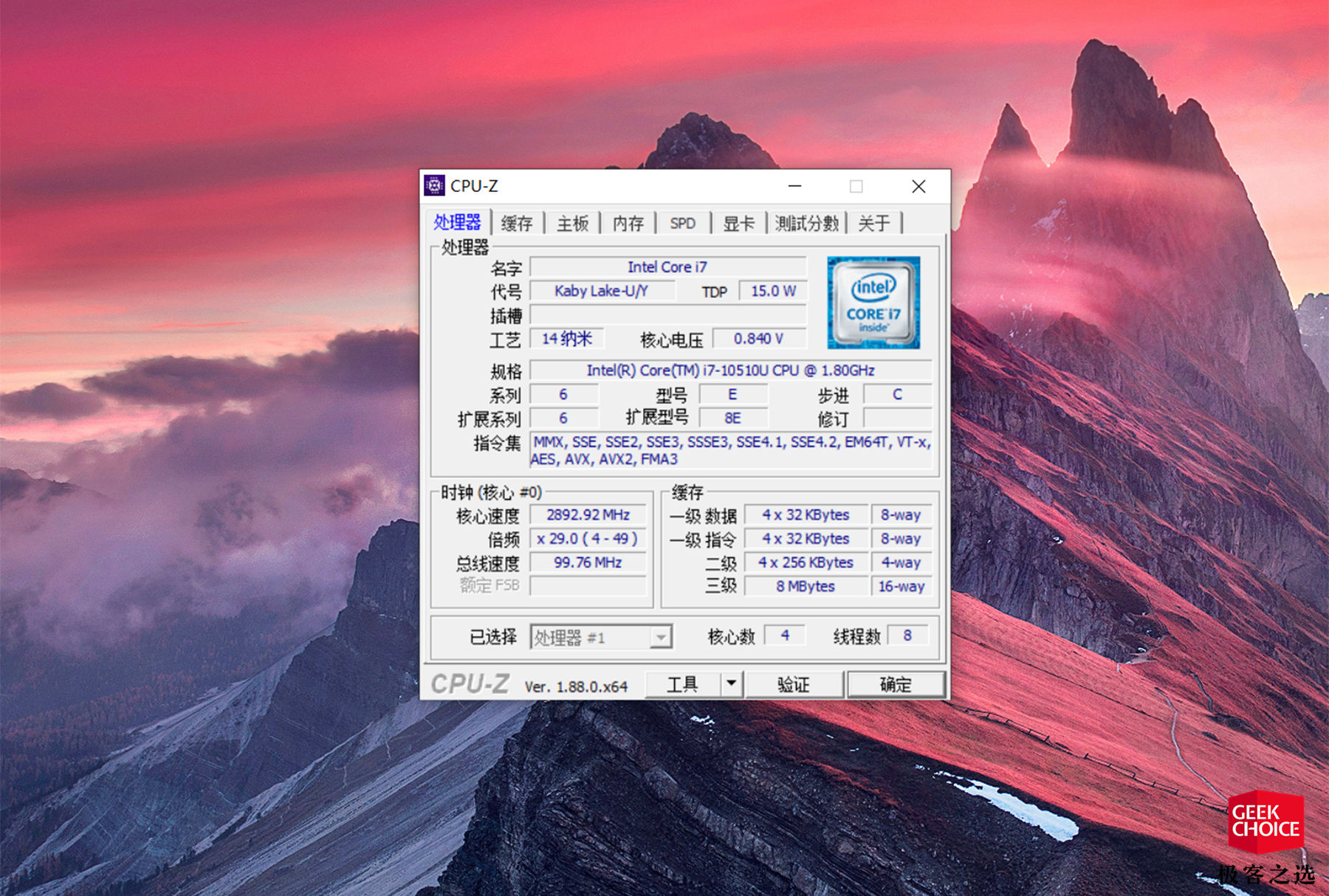Switch to the 显卡 tab
The image size is (1329, 896).
click(738, 223)
